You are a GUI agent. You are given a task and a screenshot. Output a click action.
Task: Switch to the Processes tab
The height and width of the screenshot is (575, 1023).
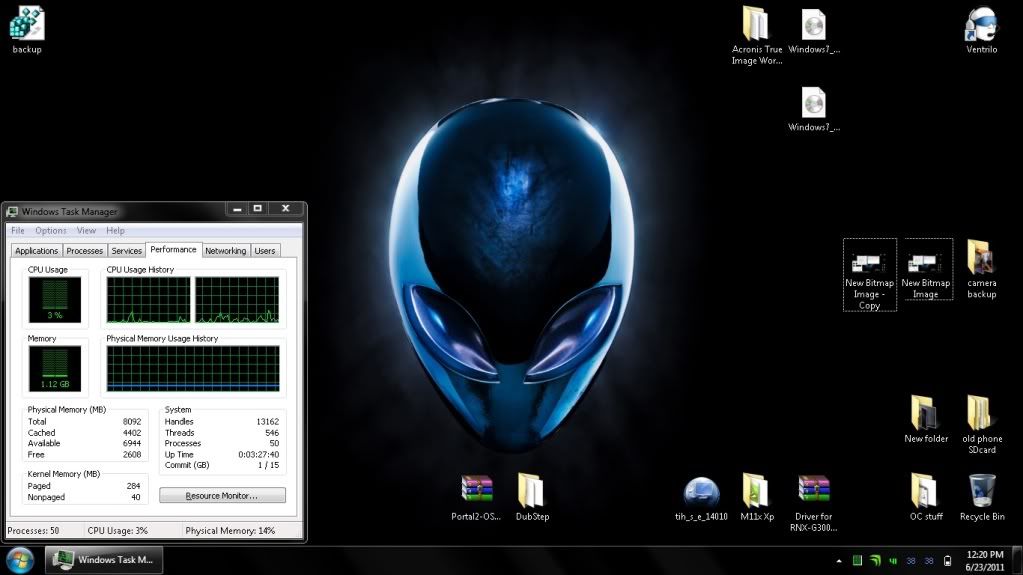coord(85,251)
